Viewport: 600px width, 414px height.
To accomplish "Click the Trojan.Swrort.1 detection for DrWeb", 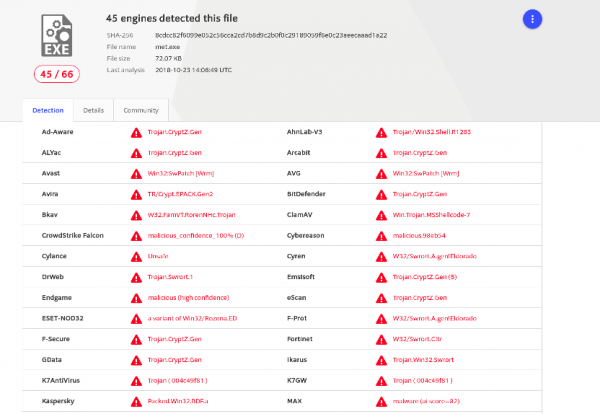I will pos(169,277).
